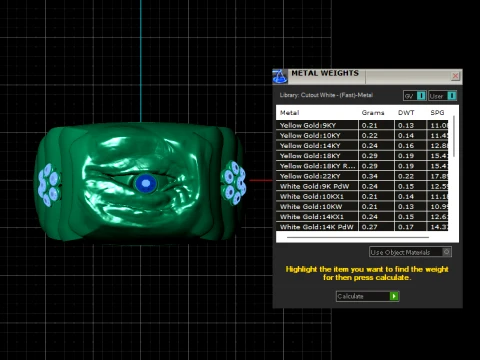Select the Yellow Gold:14KY row
Image resolution: width=480 pixels, height=360 pixels.
tap(362, 146)
